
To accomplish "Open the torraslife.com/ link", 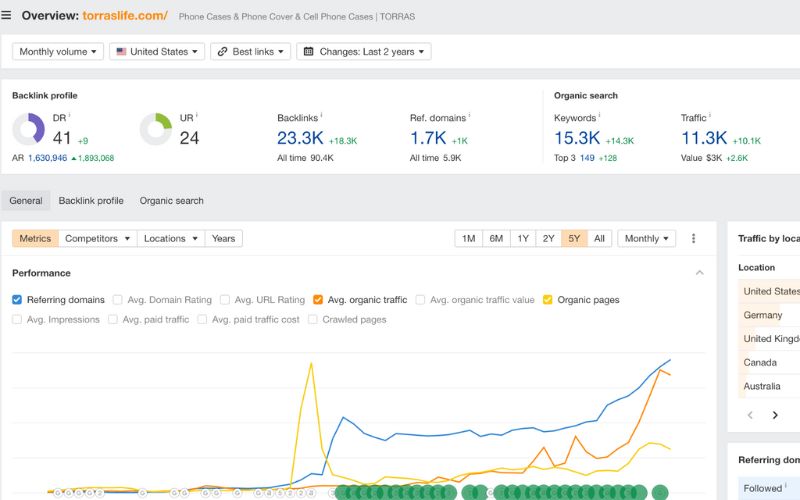I will point(125,15).
